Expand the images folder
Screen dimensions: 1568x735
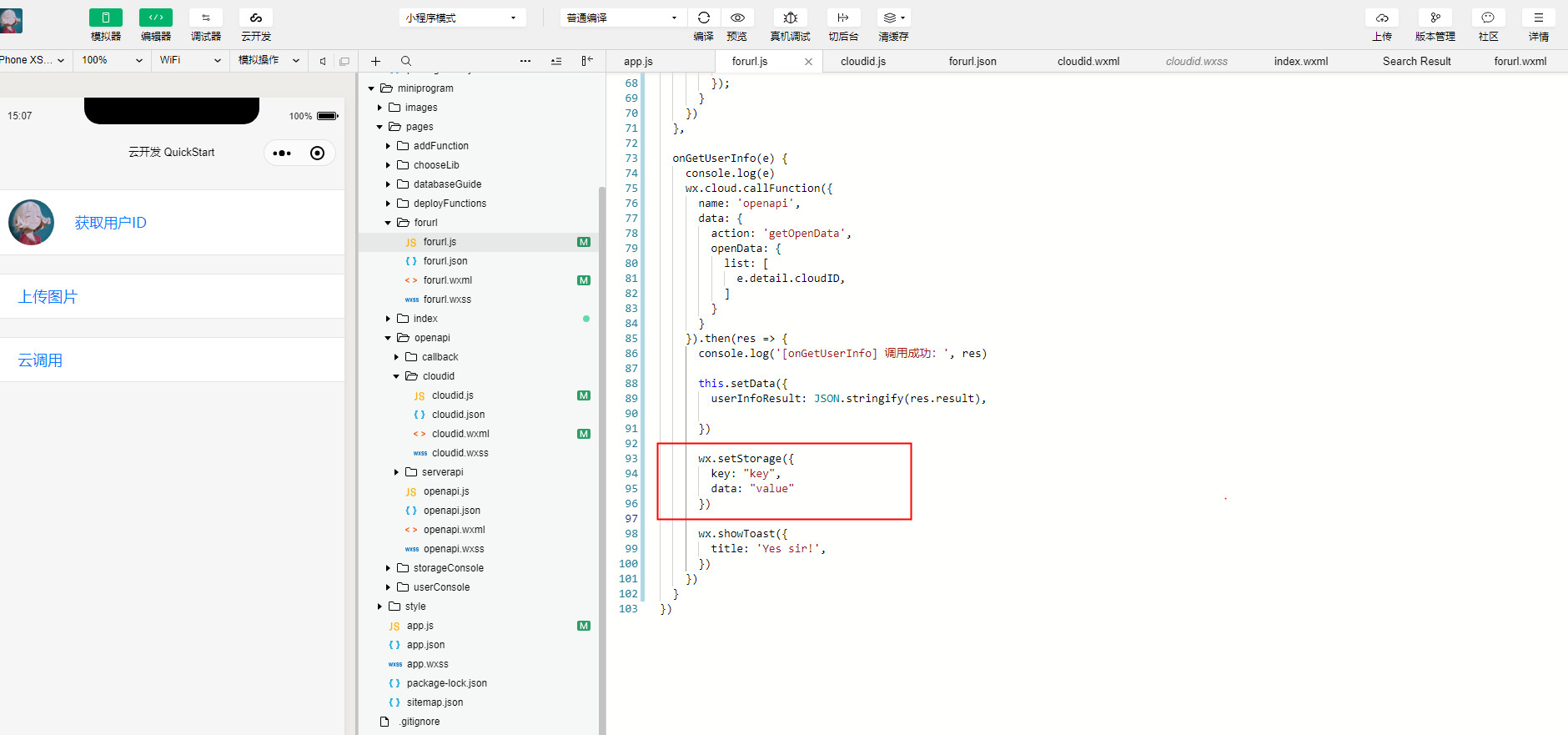point(379,108)
